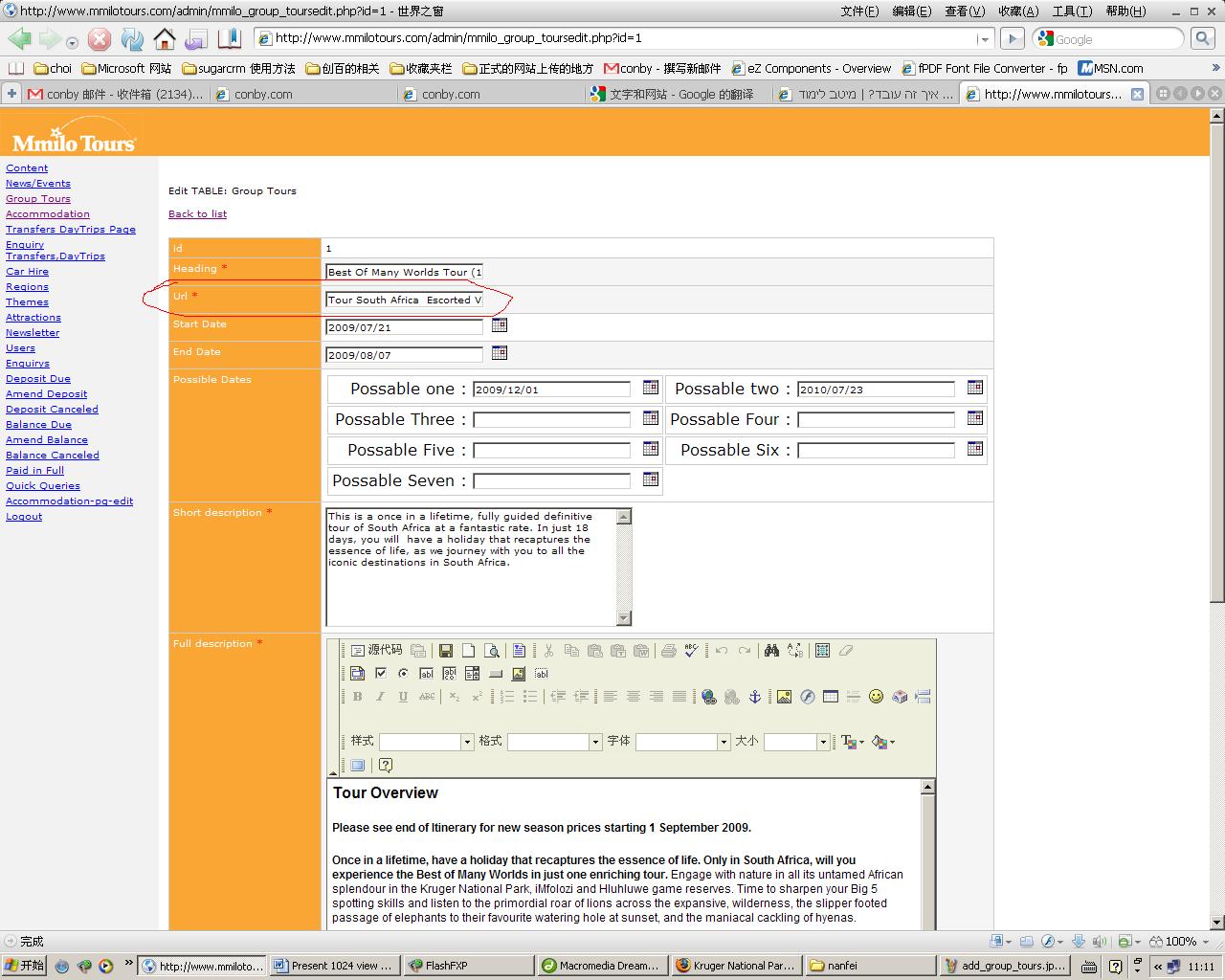Insert an image using the editor's picture icon
The height and width of the screenshot is (980, 1225).
tap(784, 697)
